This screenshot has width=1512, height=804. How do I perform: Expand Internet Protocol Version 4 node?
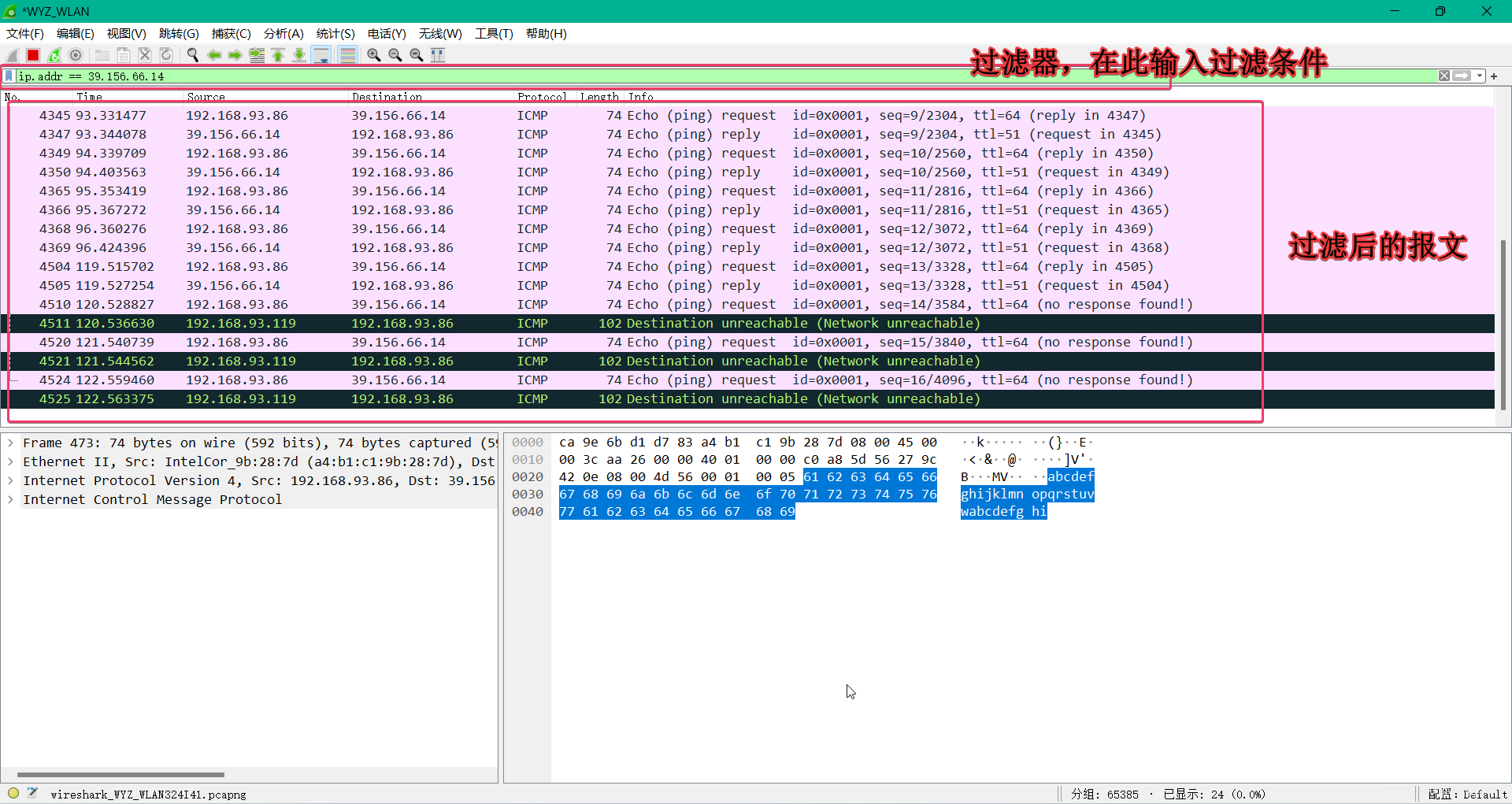pyautogui.click(x=10, y=480)
